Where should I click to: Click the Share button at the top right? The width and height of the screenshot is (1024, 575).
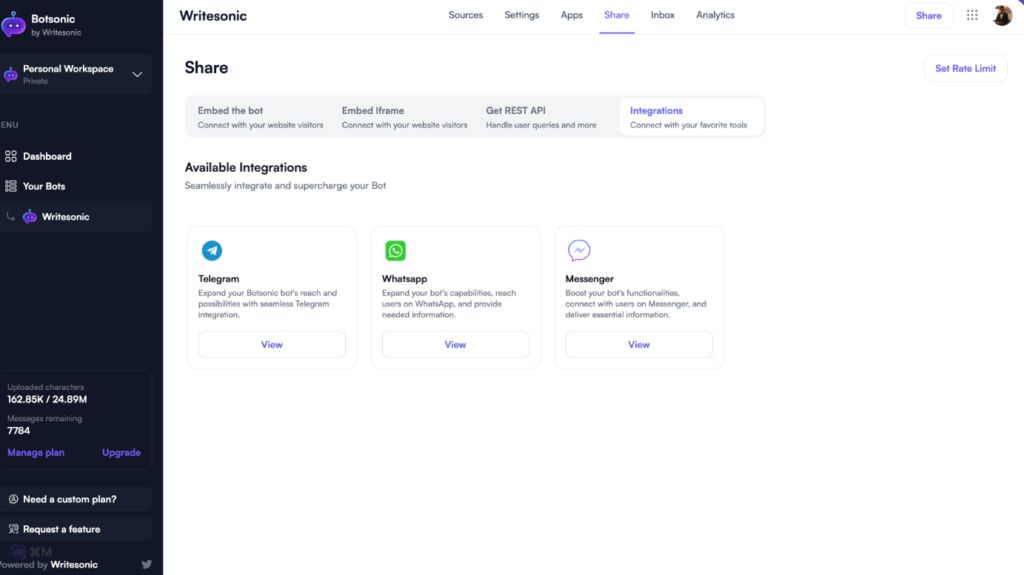click(928, 16)
